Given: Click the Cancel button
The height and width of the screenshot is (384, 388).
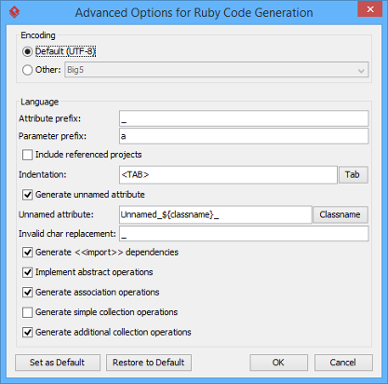Looking at the screenshot, I should pyautogui.click(x=343, y=362).
